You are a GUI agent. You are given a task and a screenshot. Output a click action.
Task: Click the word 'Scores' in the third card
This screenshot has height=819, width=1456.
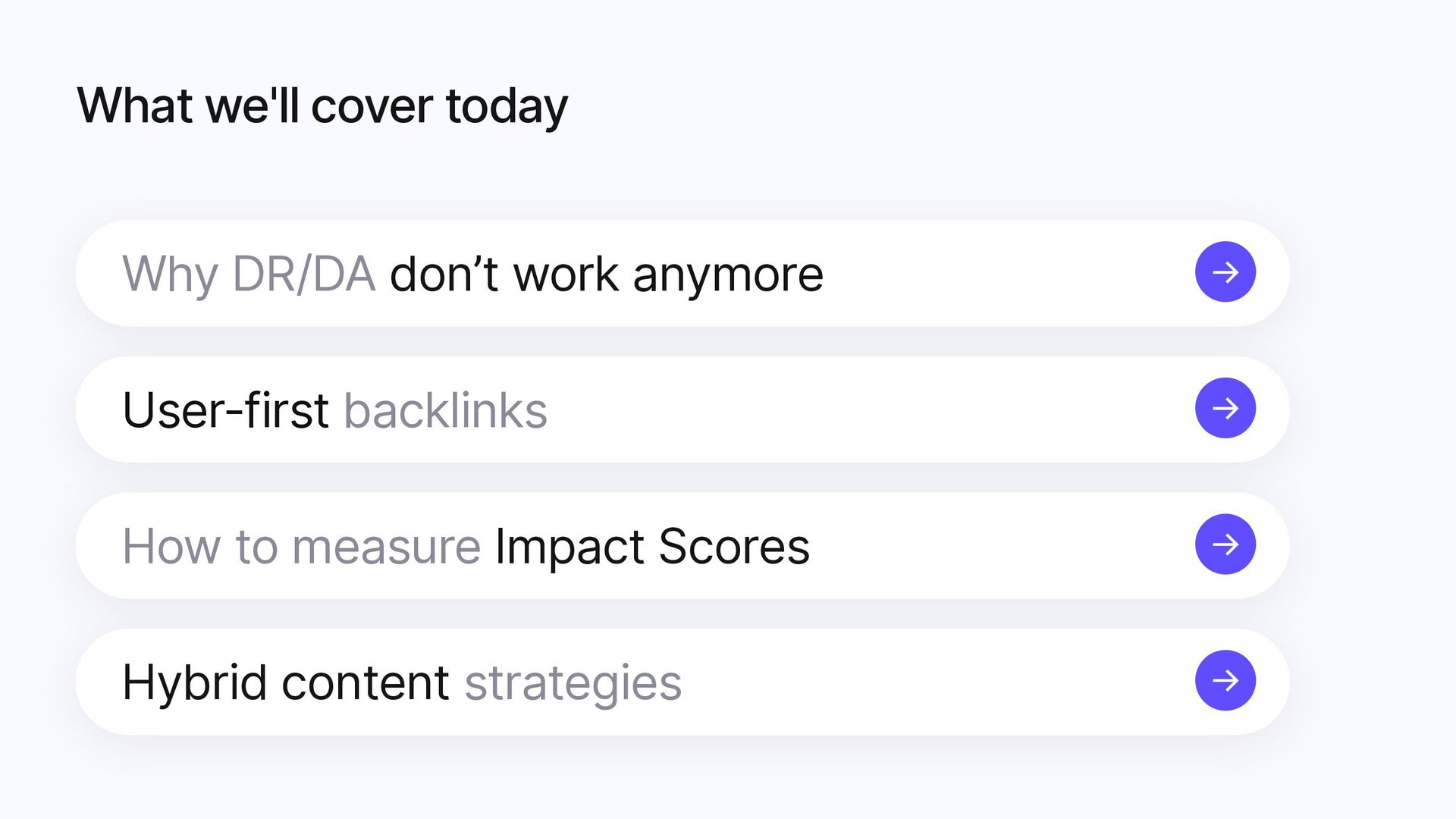[733, 546]
